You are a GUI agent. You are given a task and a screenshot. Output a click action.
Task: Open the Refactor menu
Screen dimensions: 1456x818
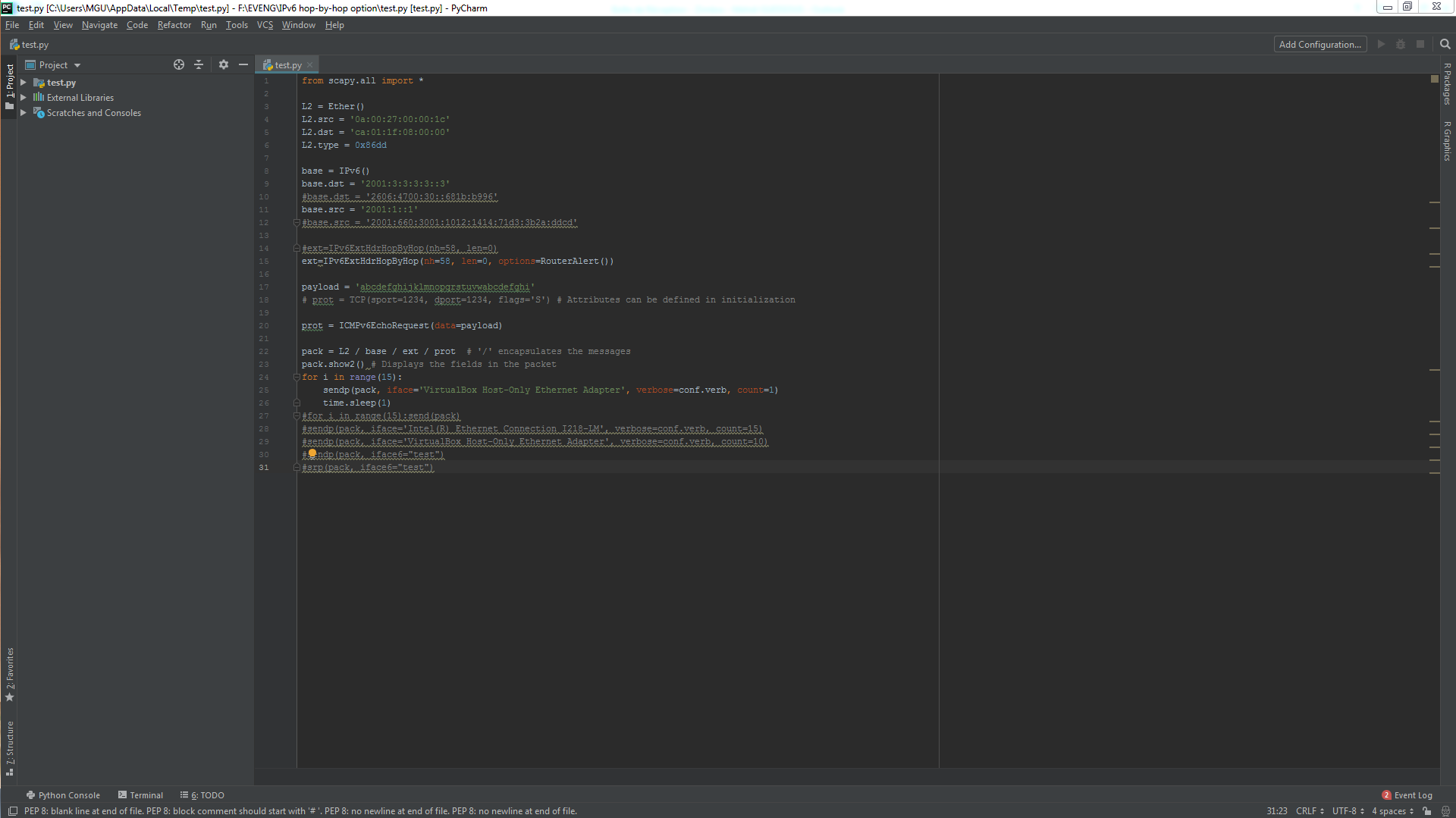[174, 25]
